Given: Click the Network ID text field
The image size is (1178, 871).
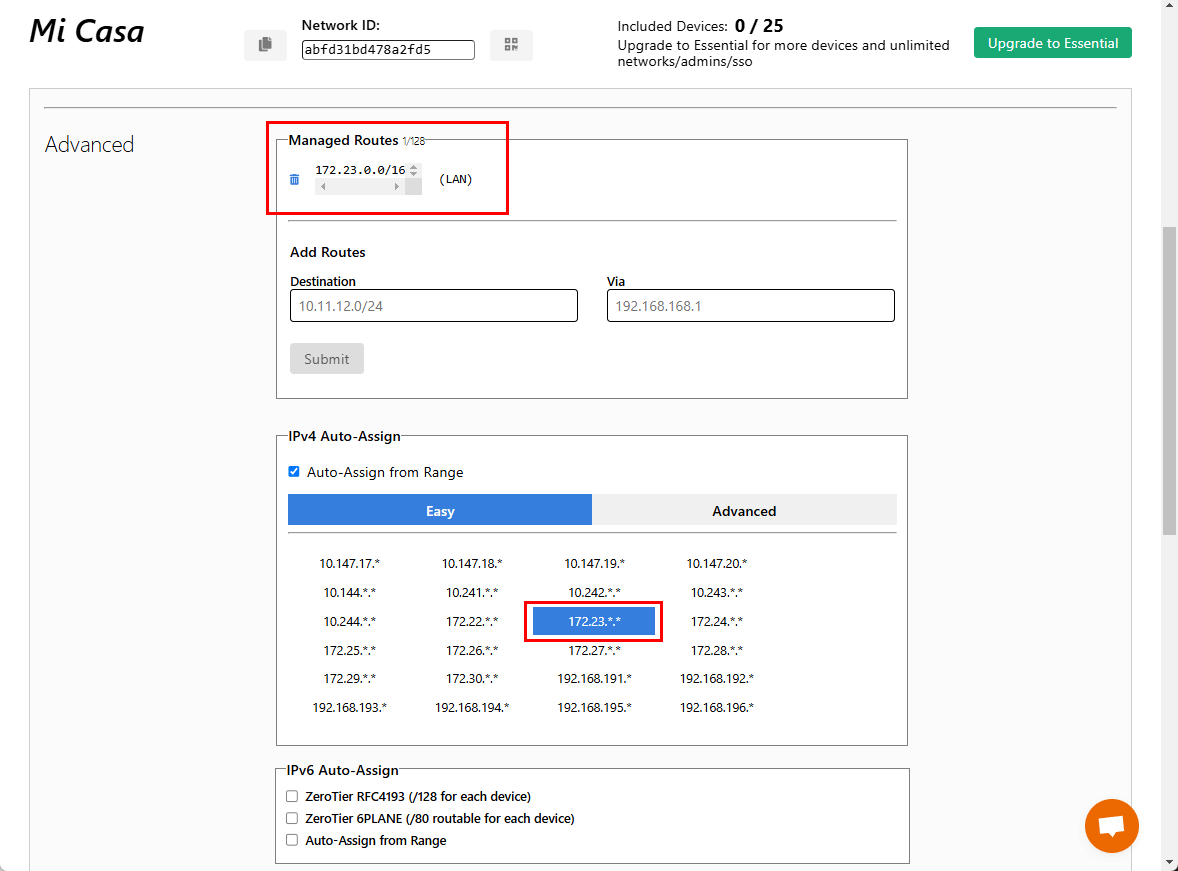Looking at the screenshot, I should 388,50.
